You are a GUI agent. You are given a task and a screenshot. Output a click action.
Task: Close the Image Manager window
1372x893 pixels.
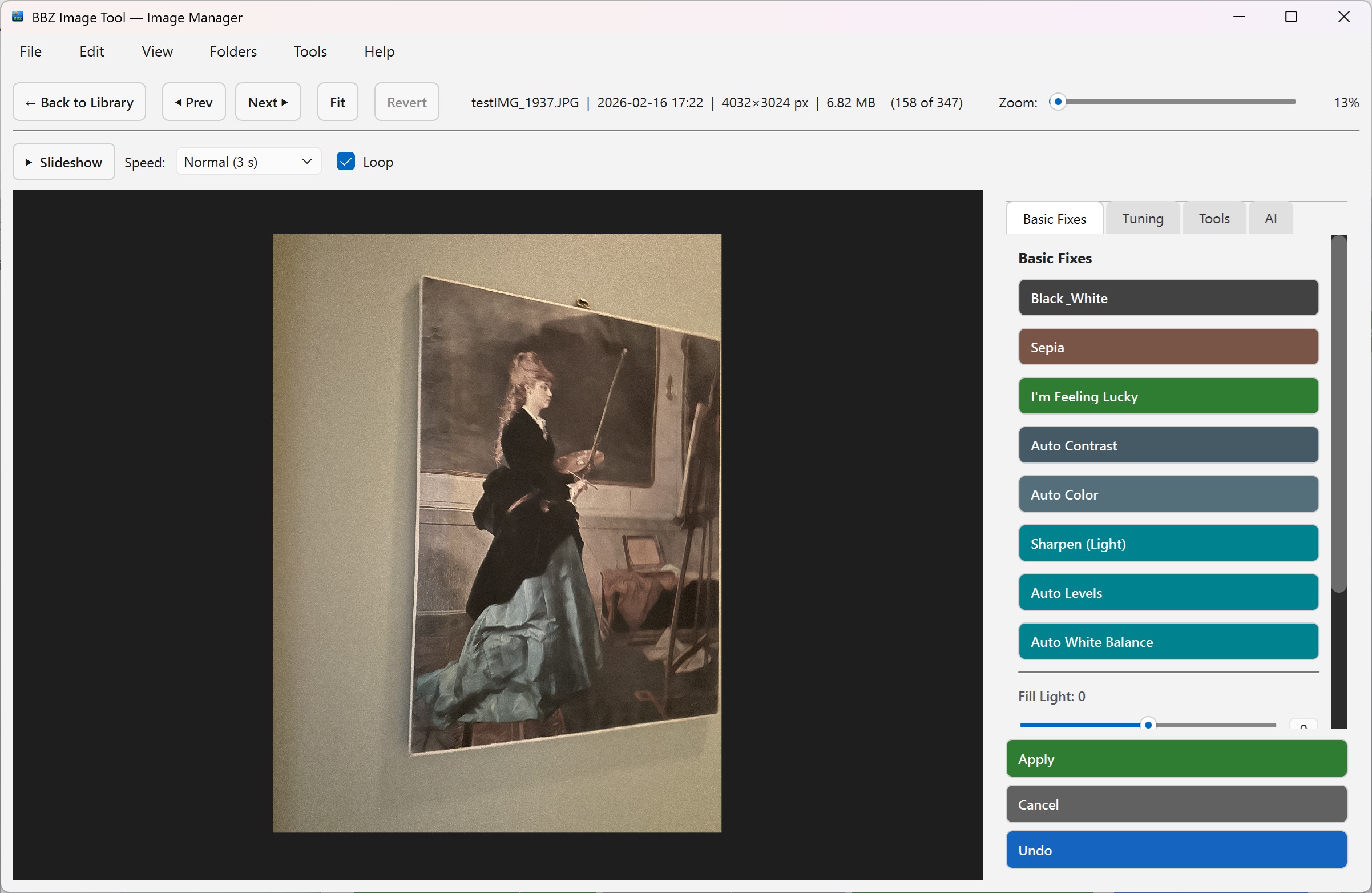tap(1344, 17)
